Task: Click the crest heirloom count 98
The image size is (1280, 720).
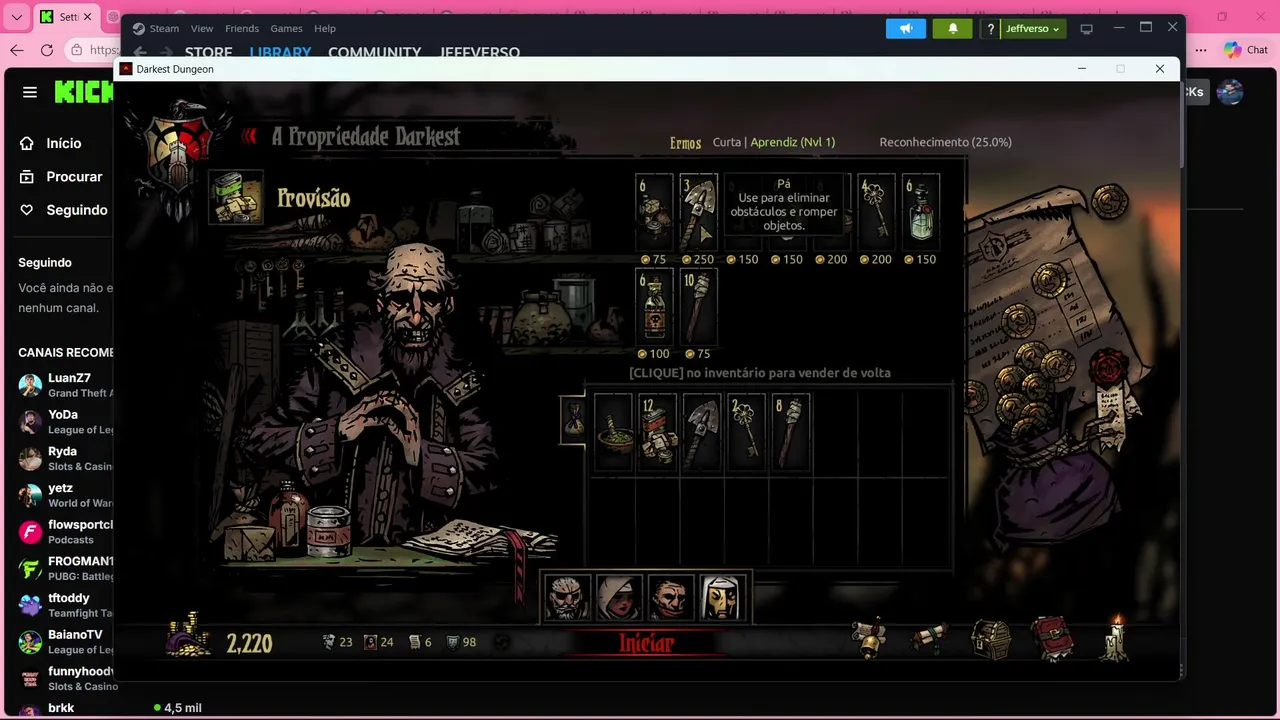Action: click(x=461, y=642)
